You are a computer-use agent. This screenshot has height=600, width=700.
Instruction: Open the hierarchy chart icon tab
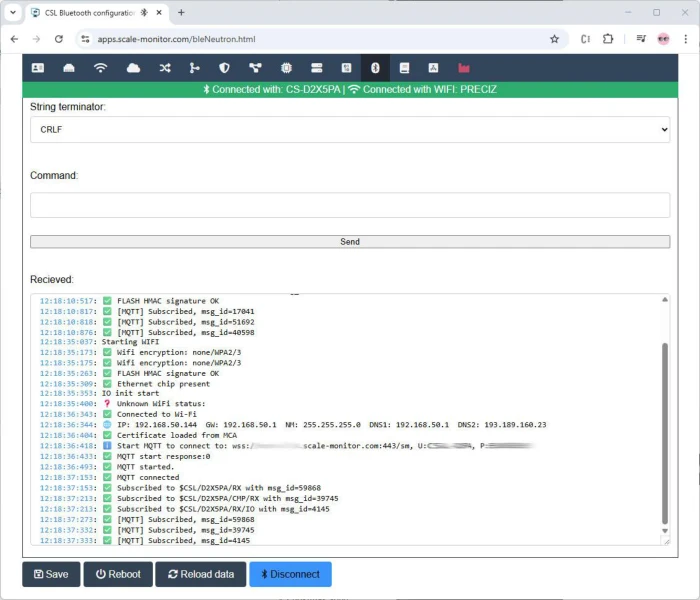pos(433,68)
